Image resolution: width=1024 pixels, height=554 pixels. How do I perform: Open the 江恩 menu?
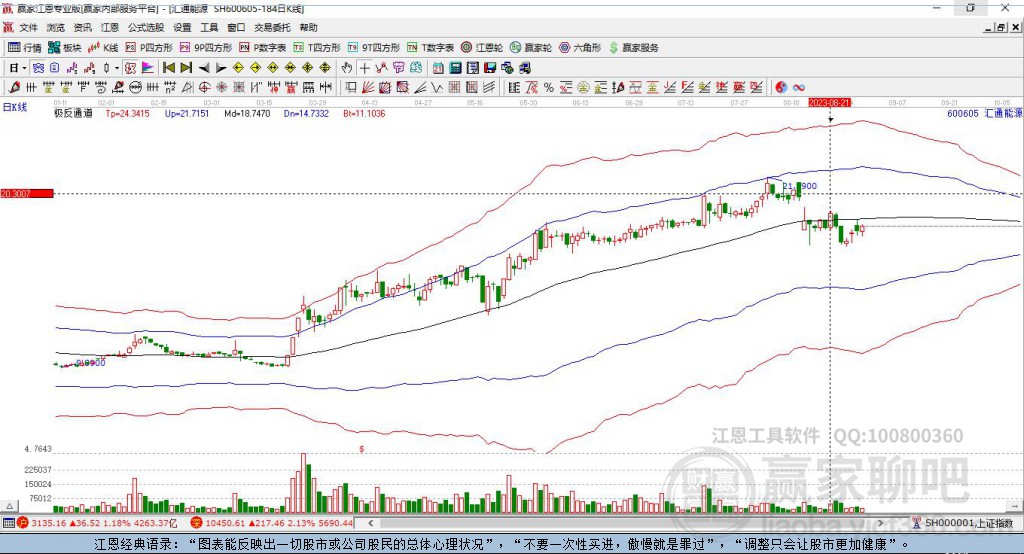coord(110,27)
